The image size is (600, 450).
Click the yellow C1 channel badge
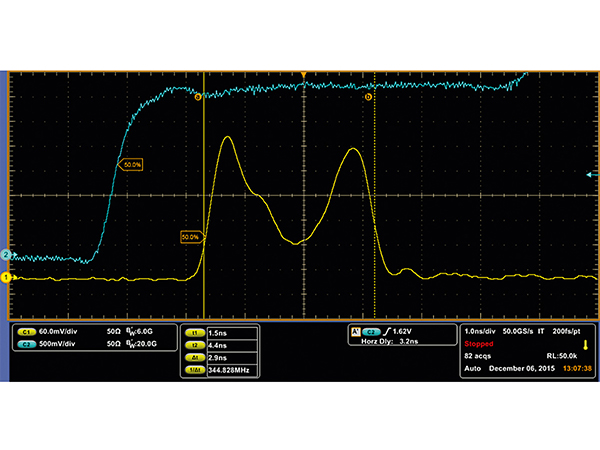click(x=26, y=331)
